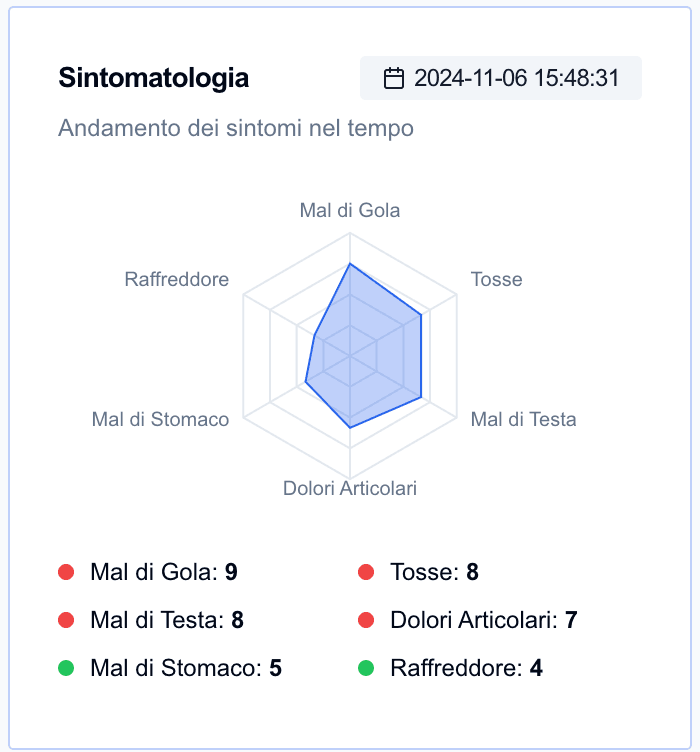Image resolution: width=700 pixels, height=752 pixels.
Task: Click the Sintomatologia card title
Action: click(x=154, y=78)
